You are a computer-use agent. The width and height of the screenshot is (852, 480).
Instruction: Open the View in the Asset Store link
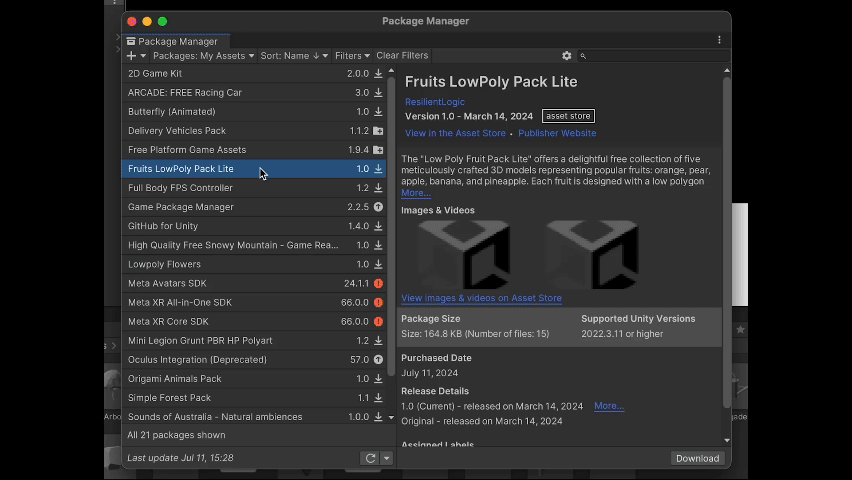(x=455, y=133)
